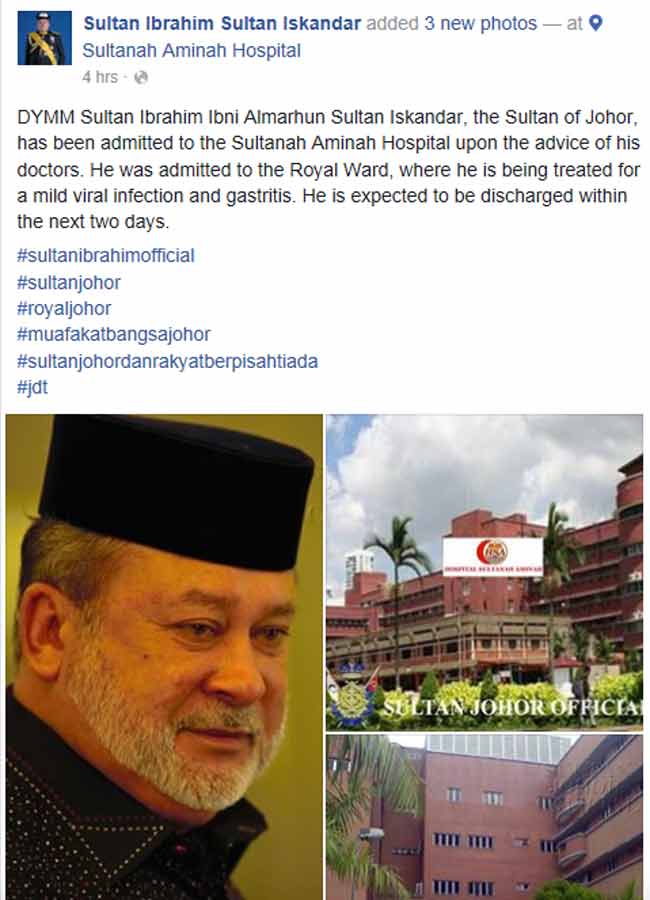Image resolution: width=650 pixels, height=900 pixels.
Task: Open hashtag #sultanjohordanrakyatberpisahtiada
Action: (x=167, y=361)
